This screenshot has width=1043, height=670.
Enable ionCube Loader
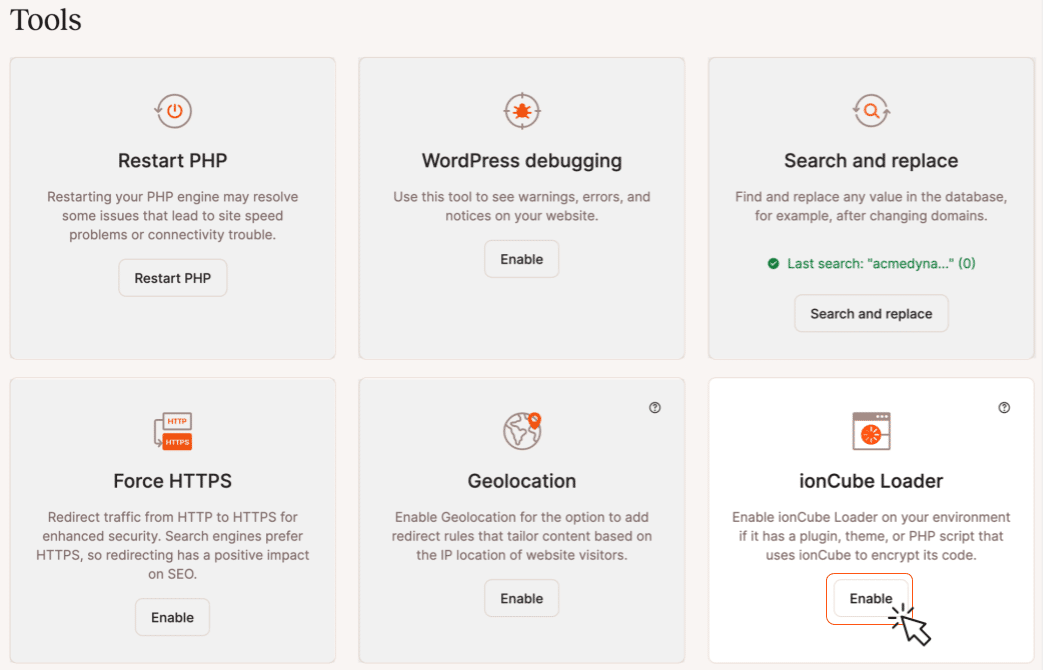pyautogui.click(x=869, y=598)
